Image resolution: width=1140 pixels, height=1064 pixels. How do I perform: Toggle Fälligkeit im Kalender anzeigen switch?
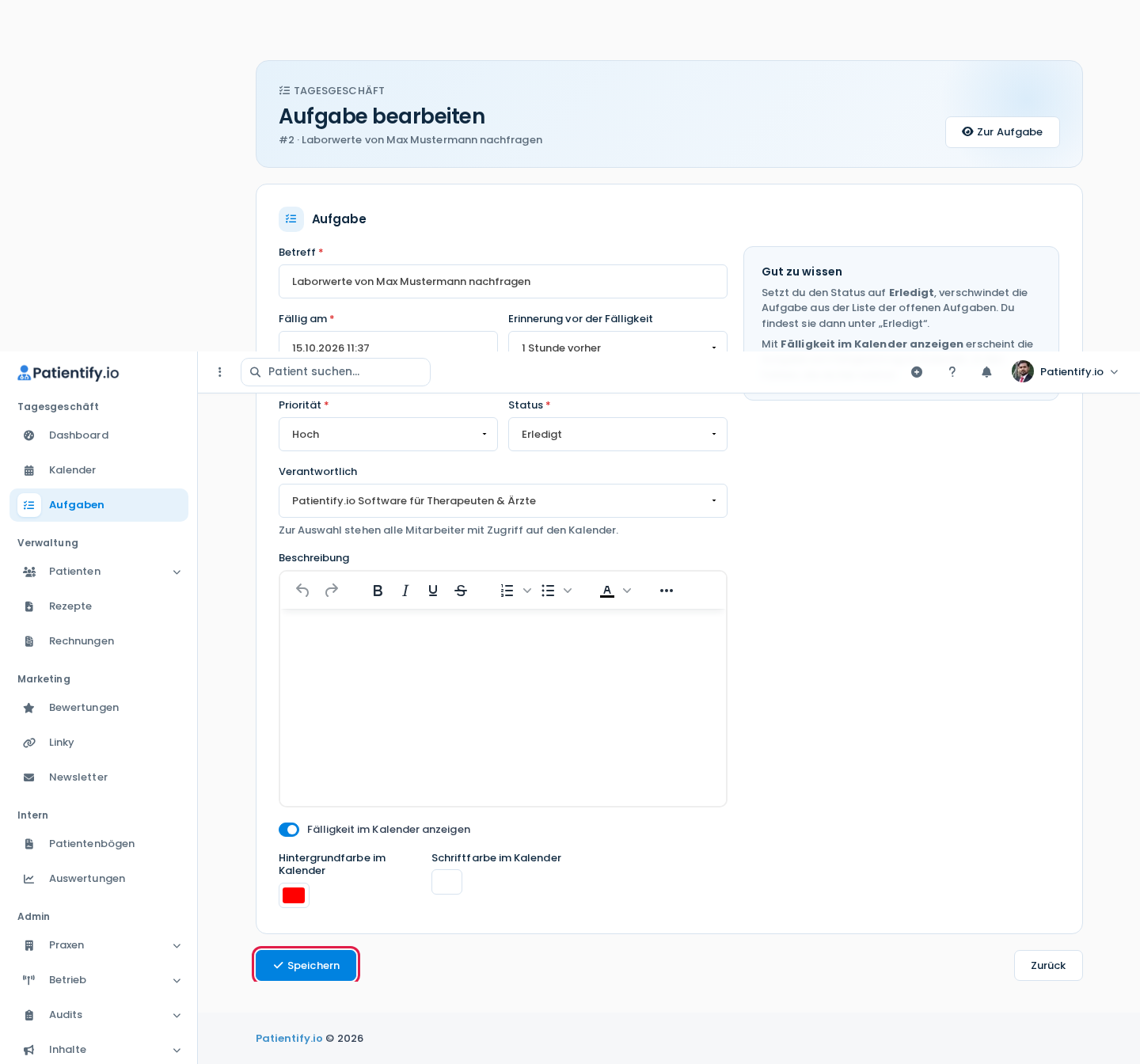(x=289, y=830)
